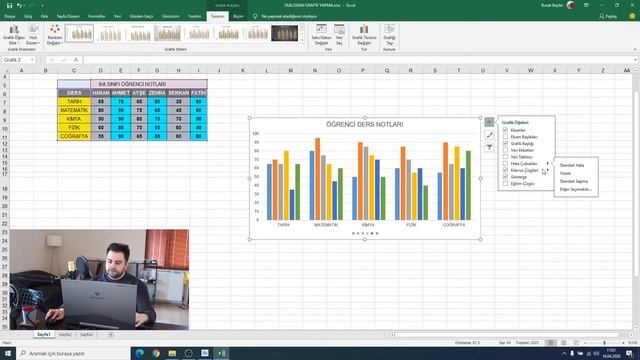Click the insert function fx icon
The image size is (640, 360).
click(76, 60)
